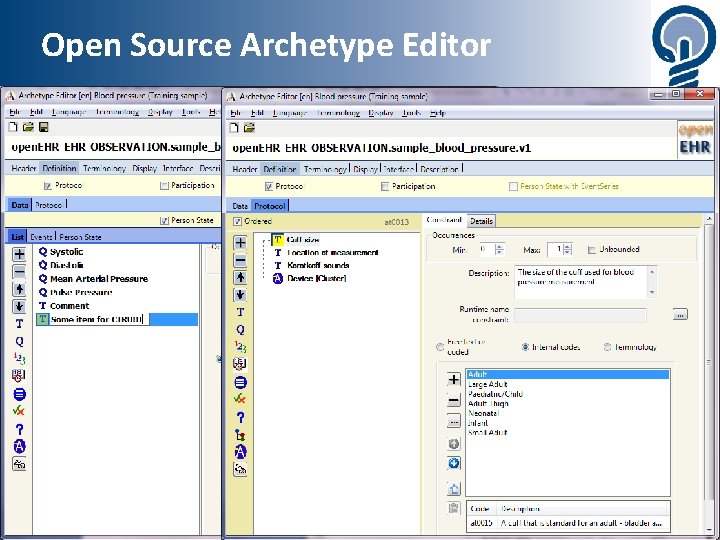Screen dimensions: 720x540
Task: Select Free text or coded radio button
Action: 440,347
